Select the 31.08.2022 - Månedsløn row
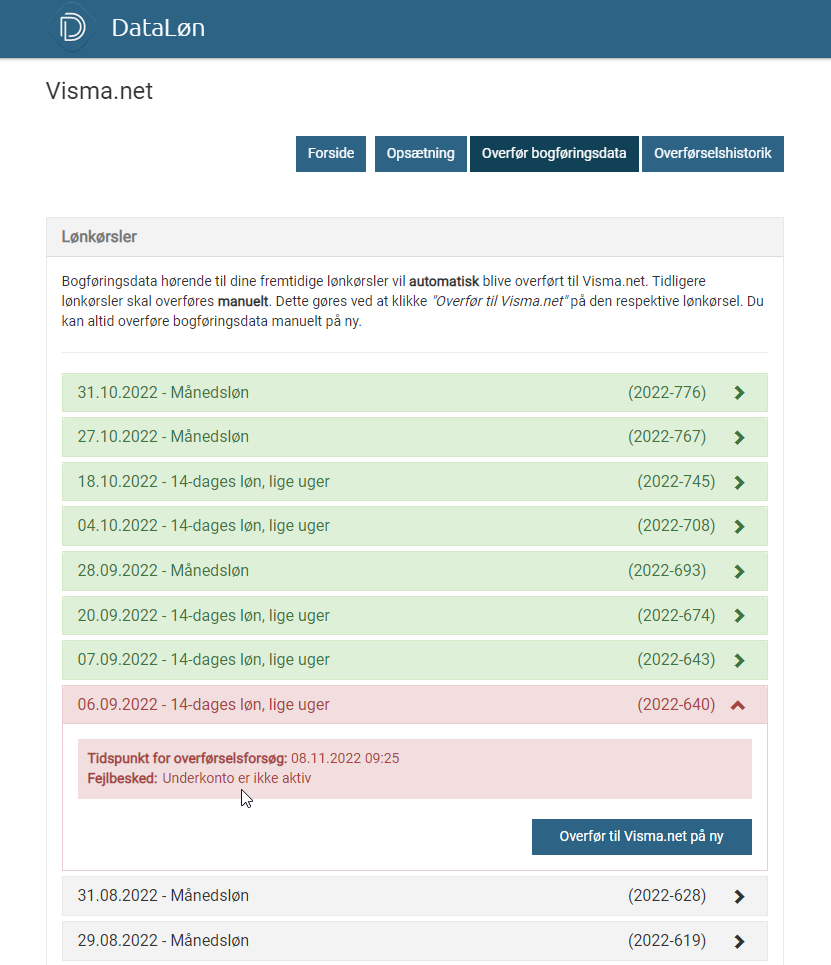Screen dimensions: 831x965 [163, 896]
